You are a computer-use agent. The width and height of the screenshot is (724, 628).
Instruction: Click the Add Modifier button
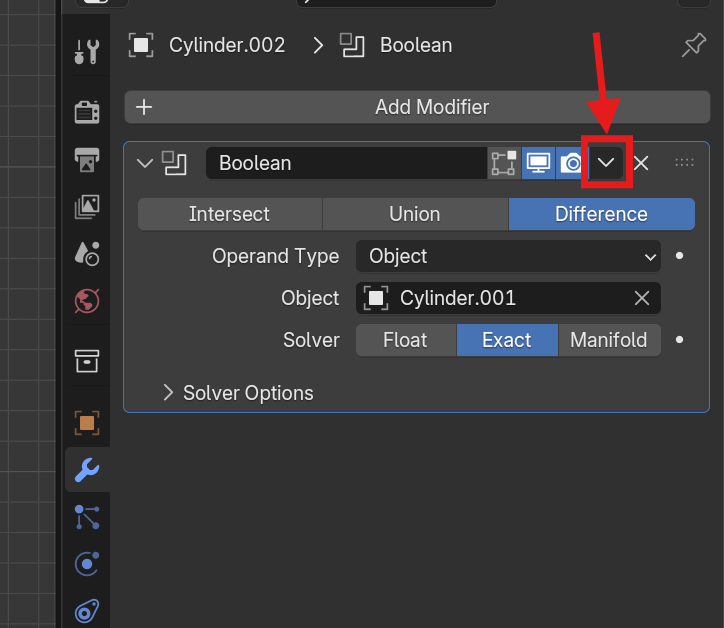(x=417, y=107)
